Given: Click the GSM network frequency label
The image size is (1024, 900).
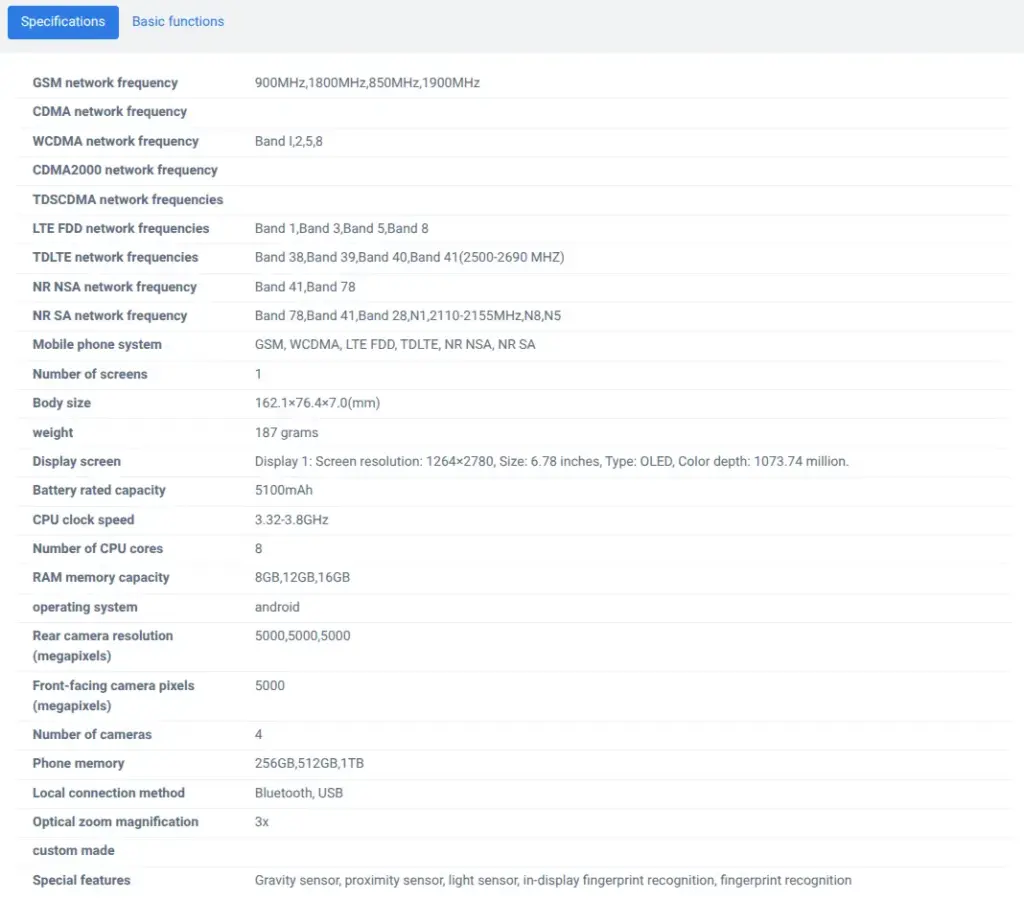Looking at the screenshot, I should coord(105,83).
